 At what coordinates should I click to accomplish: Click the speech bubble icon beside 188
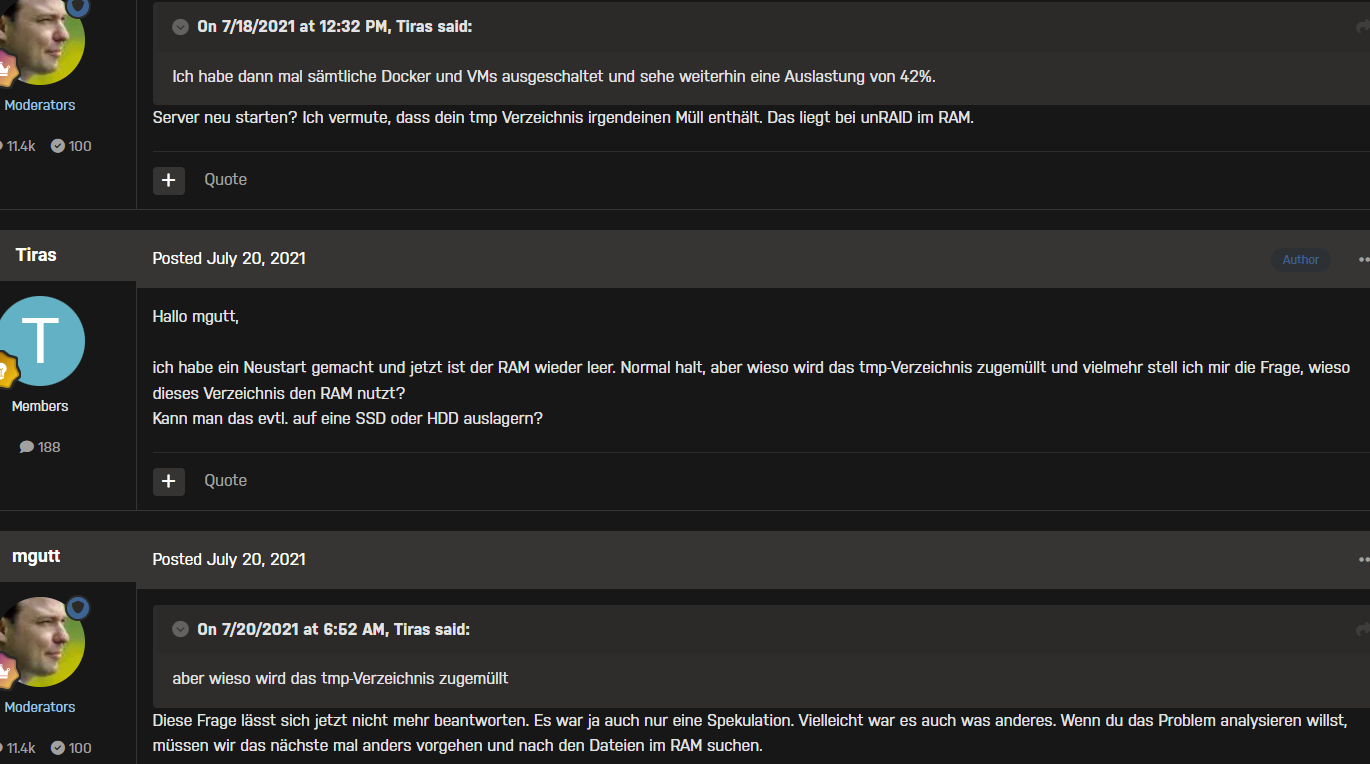click(27, 447)
